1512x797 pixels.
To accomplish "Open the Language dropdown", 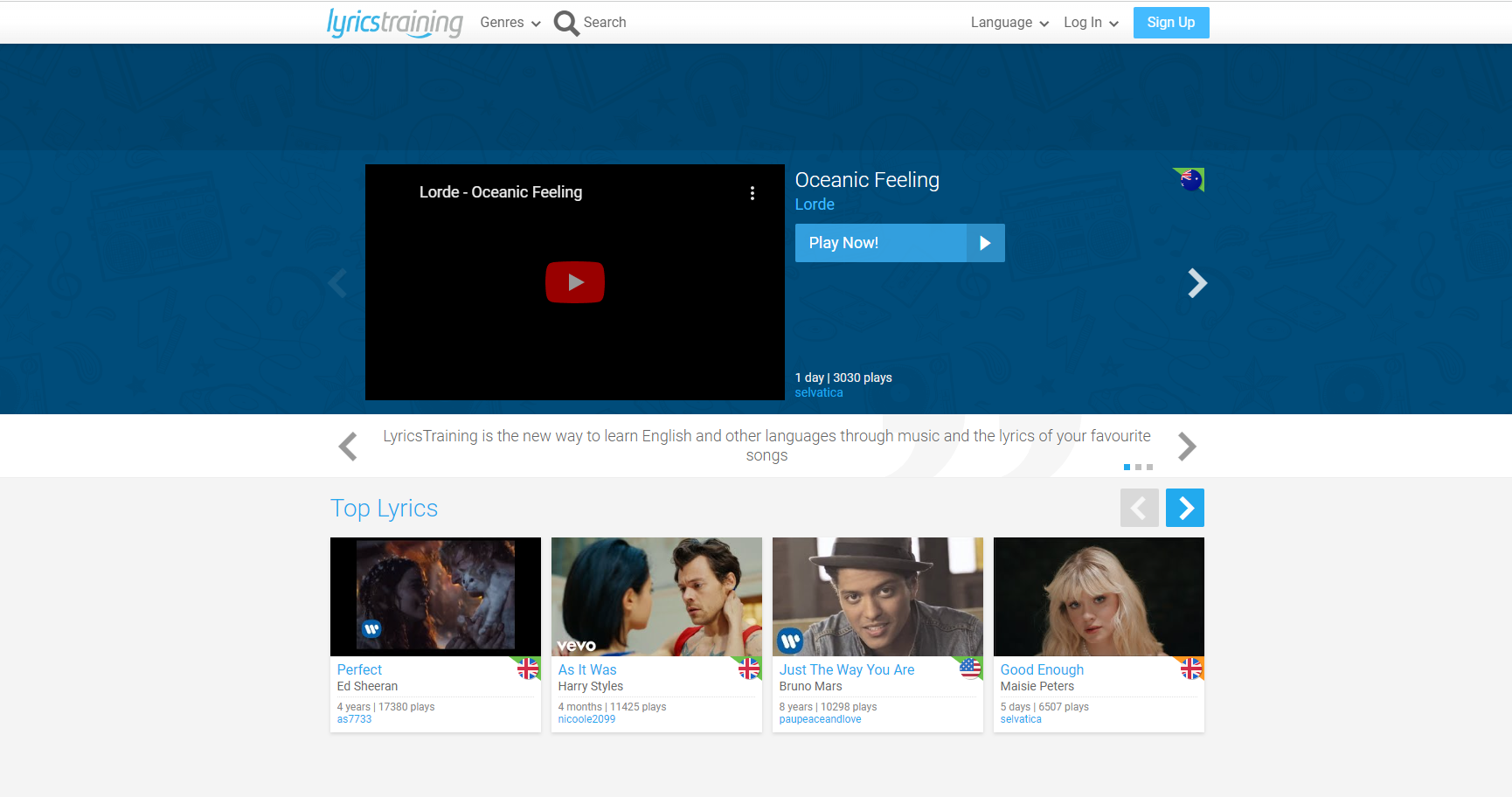I will click(x=1009, y=23).
